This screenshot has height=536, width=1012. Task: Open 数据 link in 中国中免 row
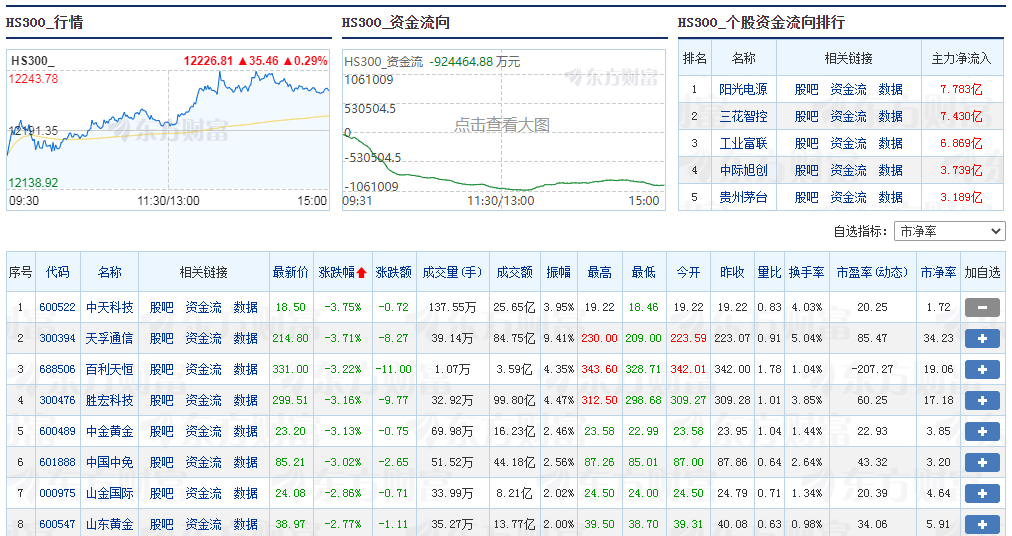point(246,462)
